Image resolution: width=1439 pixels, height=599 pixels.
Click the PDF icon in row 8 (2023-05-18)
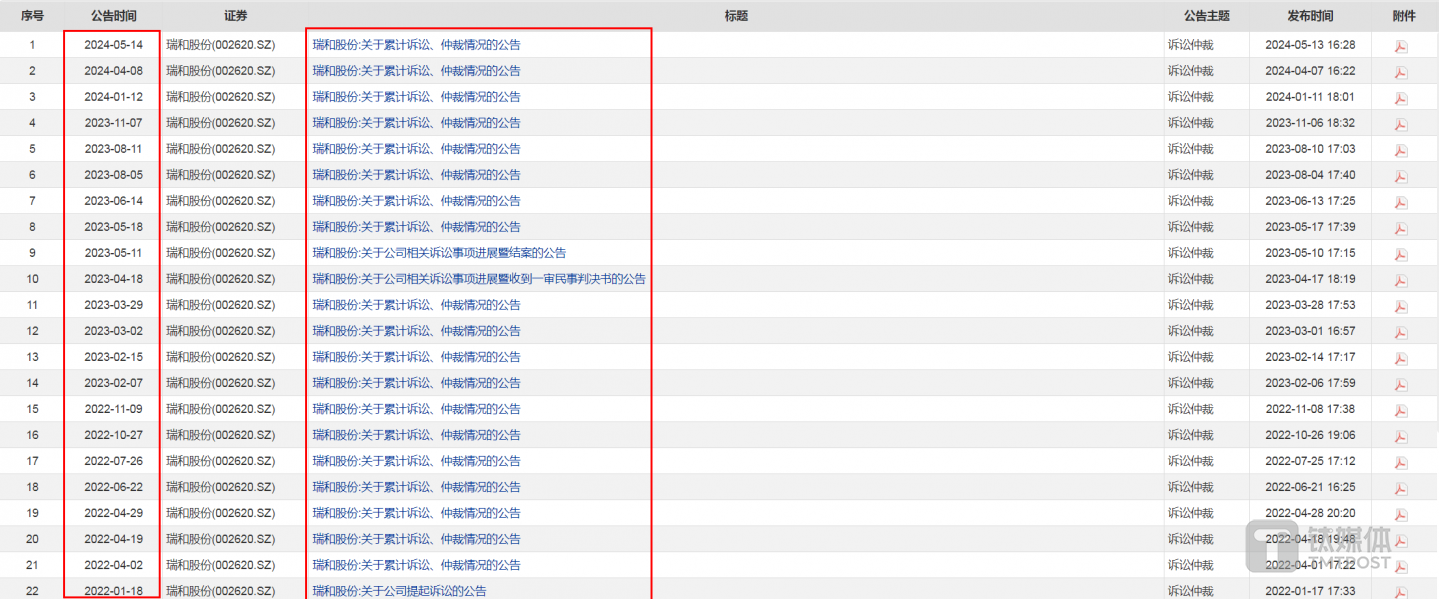tap(1401, 228)
